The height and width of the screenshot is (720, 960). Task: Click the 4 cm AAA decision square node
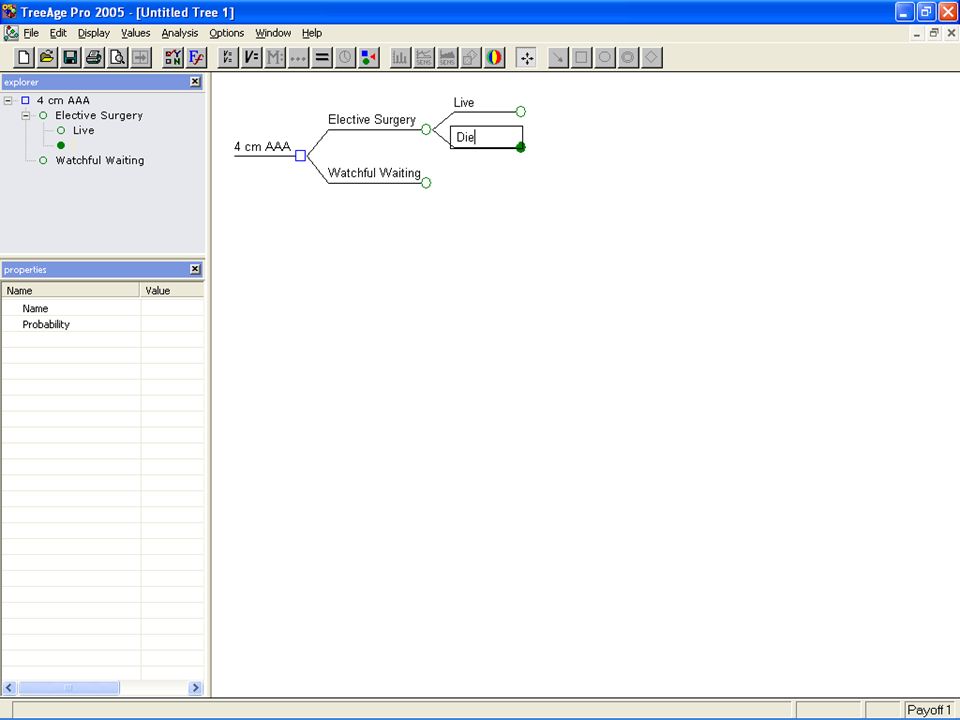300,156
